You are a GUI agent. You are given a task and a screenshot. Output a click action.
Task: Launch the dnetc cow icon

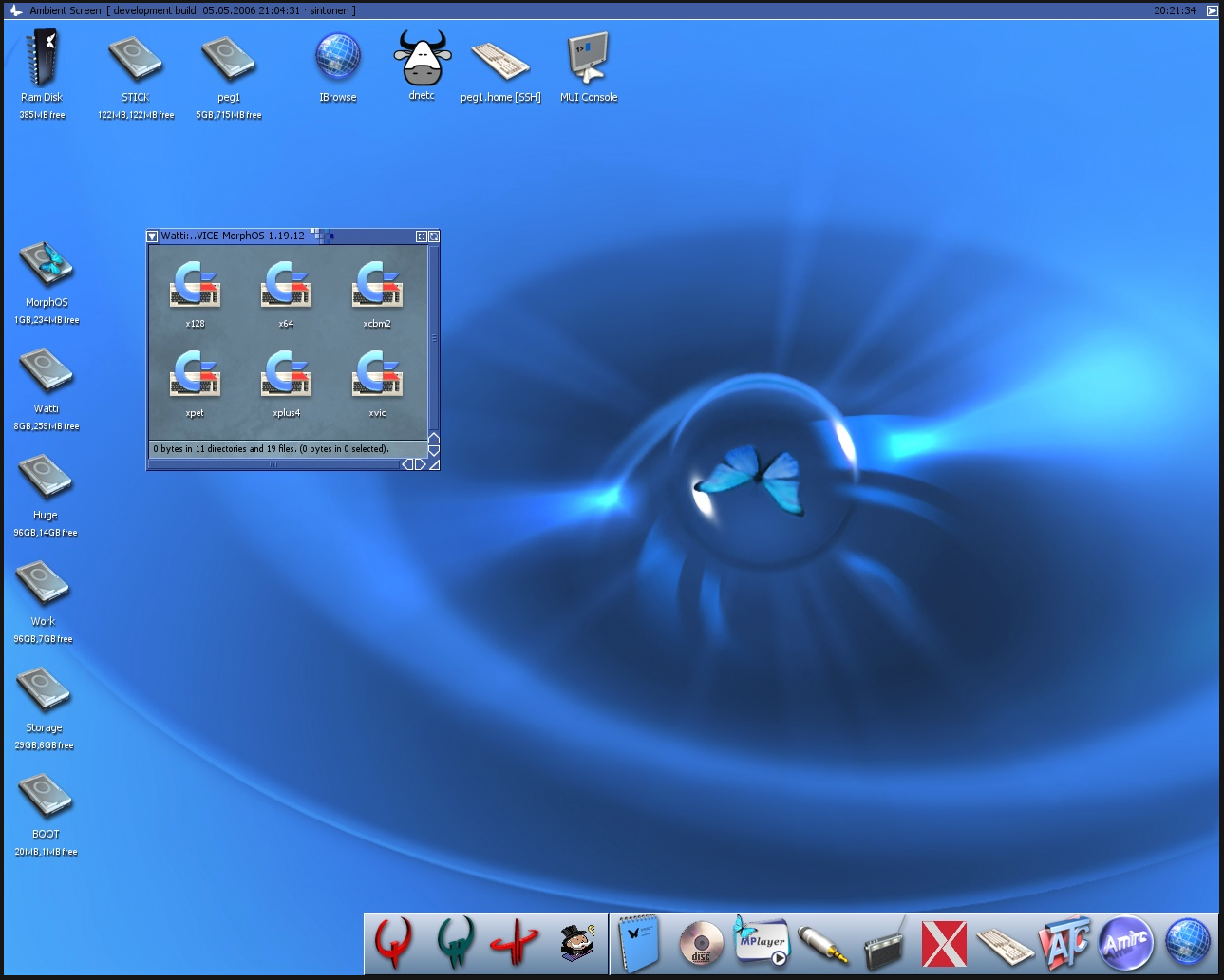(x=422, y=58)
